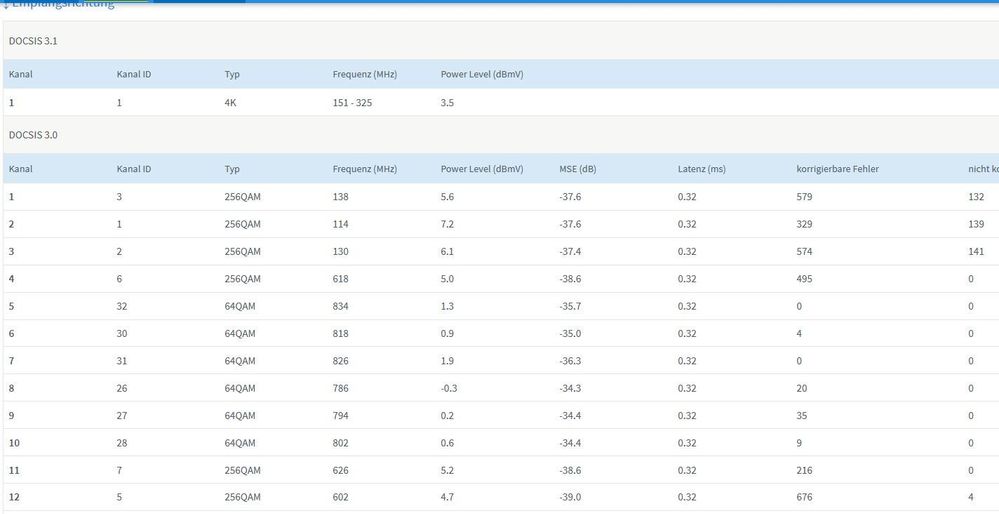Click the 676 correctable errors value
This screenshot has height=514, width=999.
(805, 497)
